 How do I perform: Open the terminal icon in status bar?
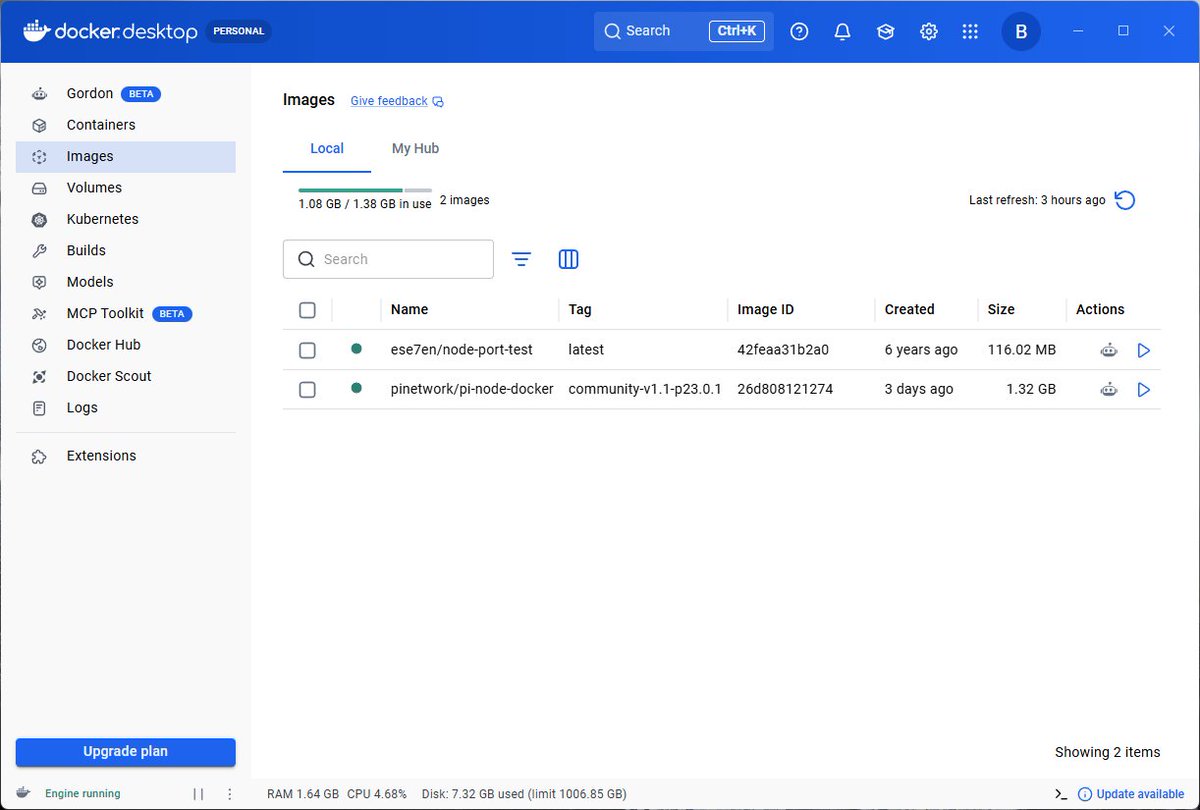(x=1061, y=794)
